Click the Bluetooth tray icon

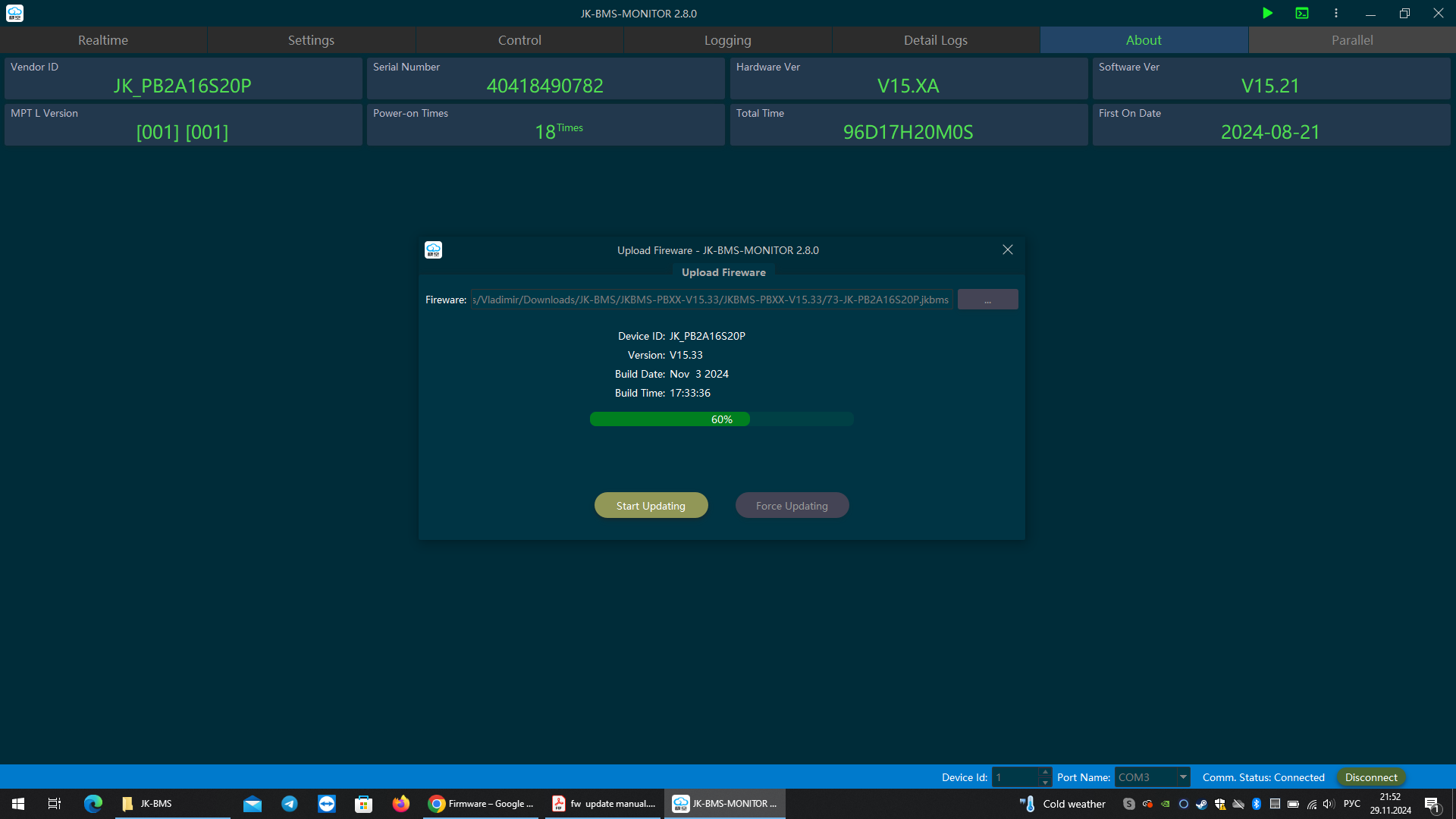click(1257, 804)
